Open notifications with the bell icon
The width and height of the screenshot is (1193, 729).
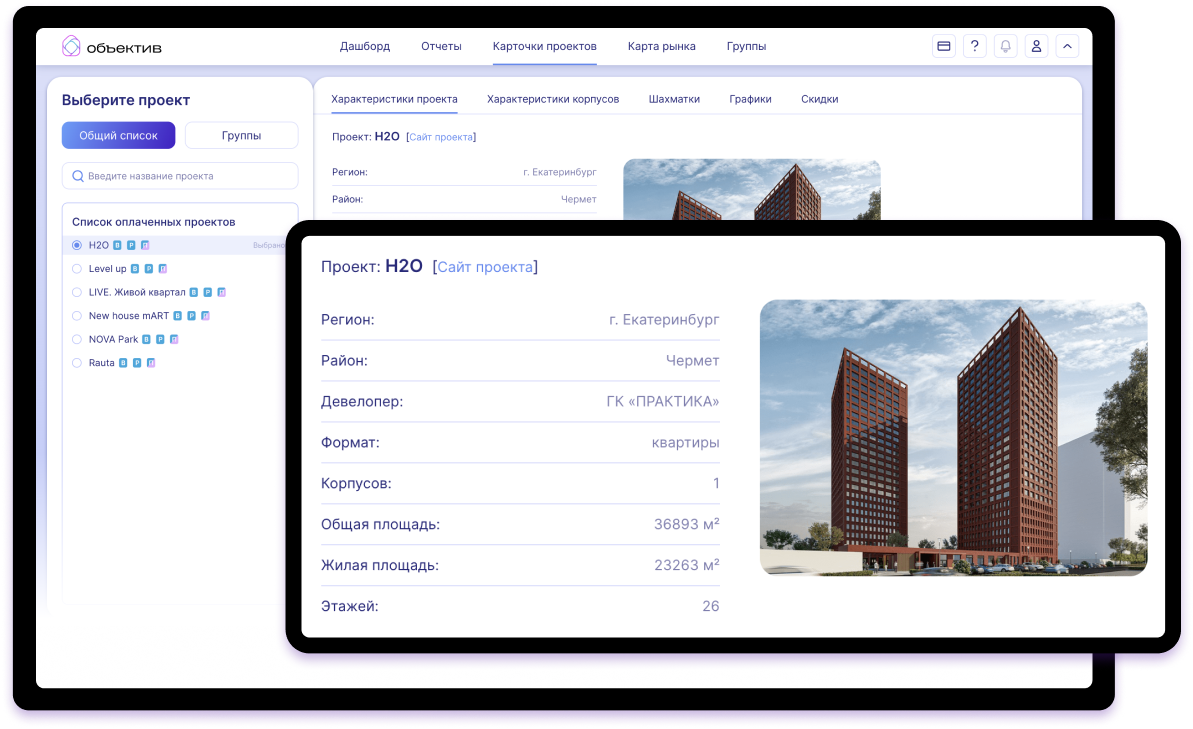(1005, 46)
